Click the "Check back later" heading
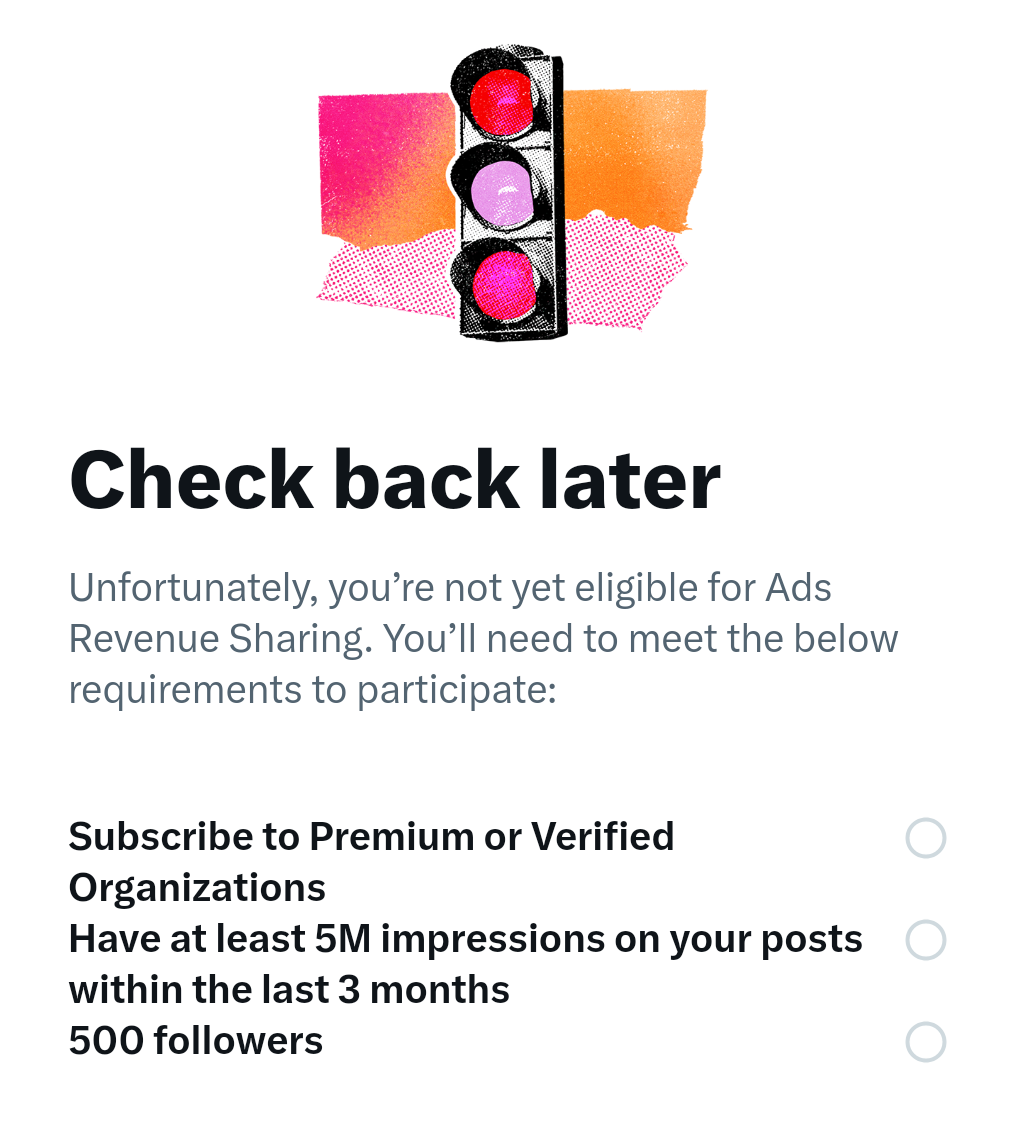 [394, 481]
